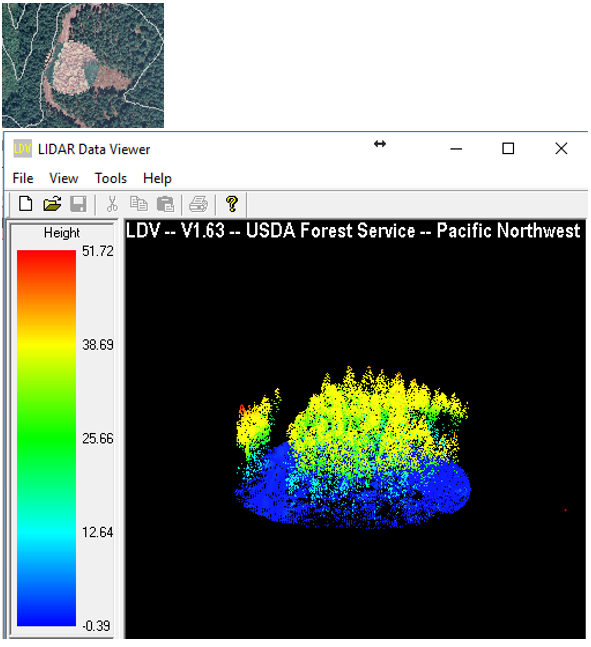Open the Help menu
Screen dimensions: 591x647
tap(157, 178)
